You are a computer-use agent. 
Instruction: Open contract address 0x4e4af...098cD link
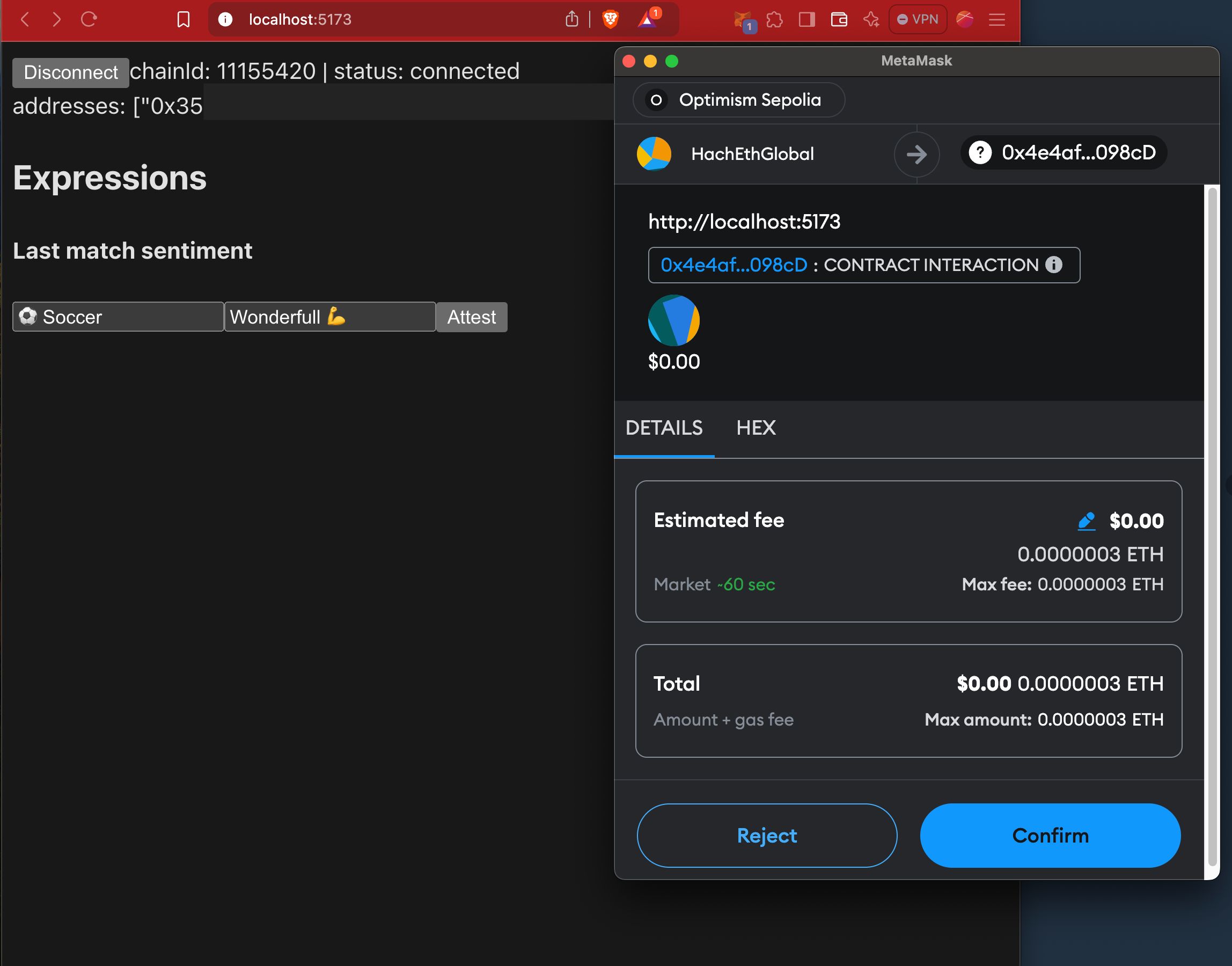734,265
